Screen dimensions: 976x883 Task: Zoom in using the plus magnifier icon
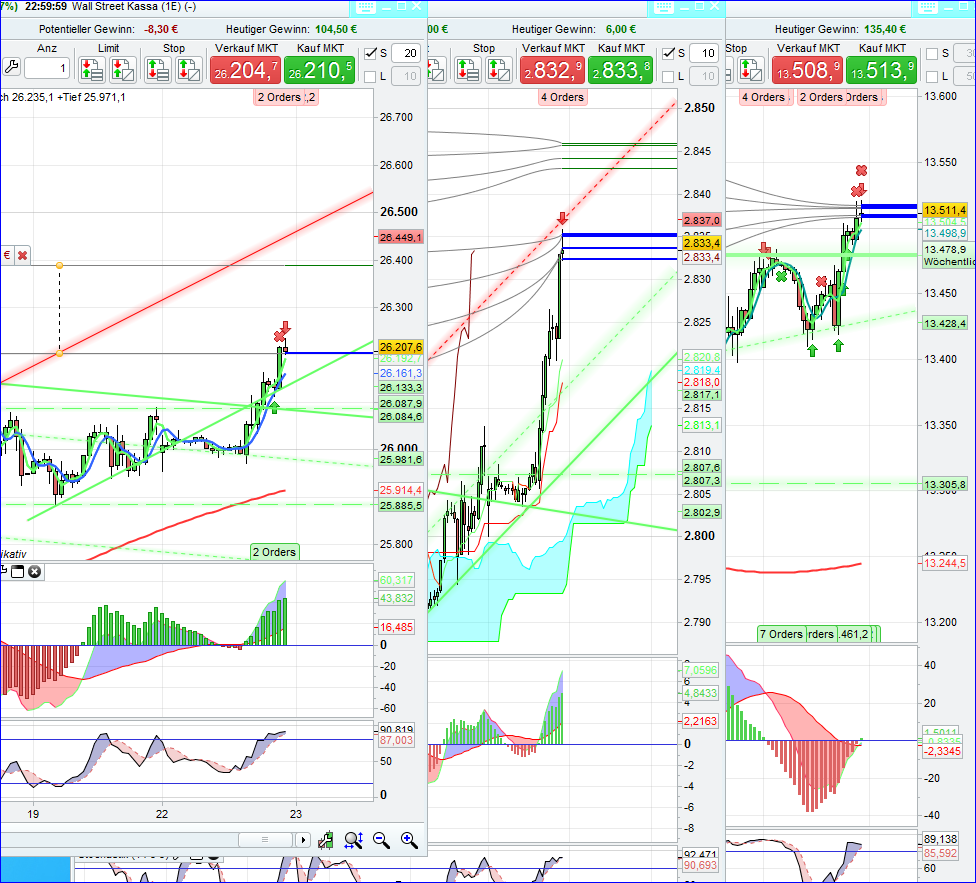coord(408,840)
